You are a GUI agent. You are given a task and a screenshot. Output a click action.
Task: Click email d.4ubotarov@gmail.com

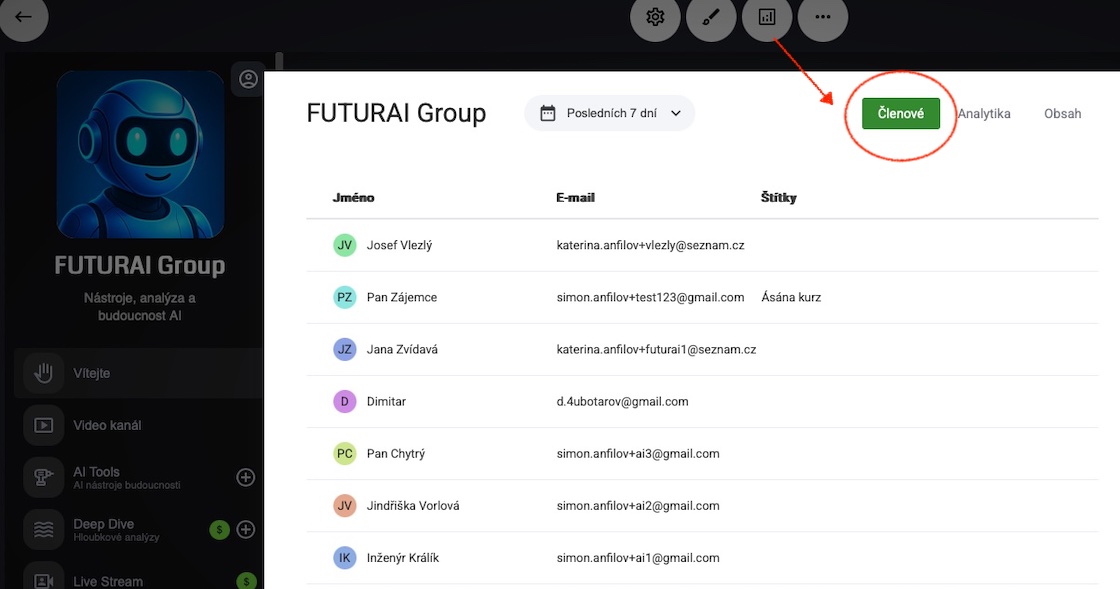623,401
